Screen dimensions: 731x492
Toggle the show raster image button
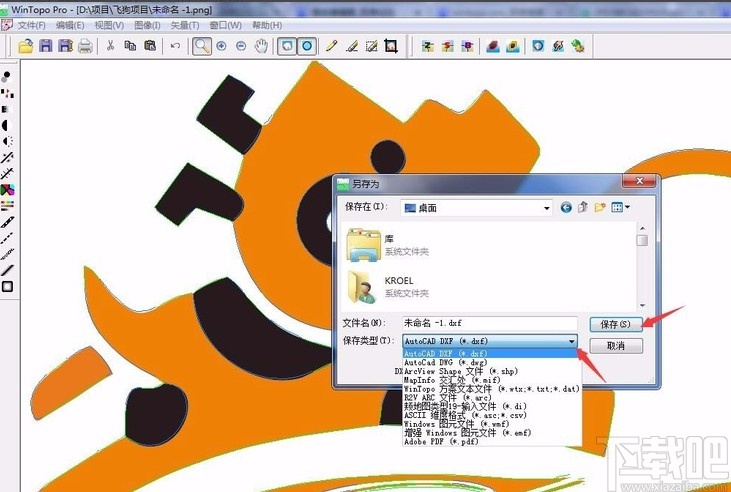287,46
